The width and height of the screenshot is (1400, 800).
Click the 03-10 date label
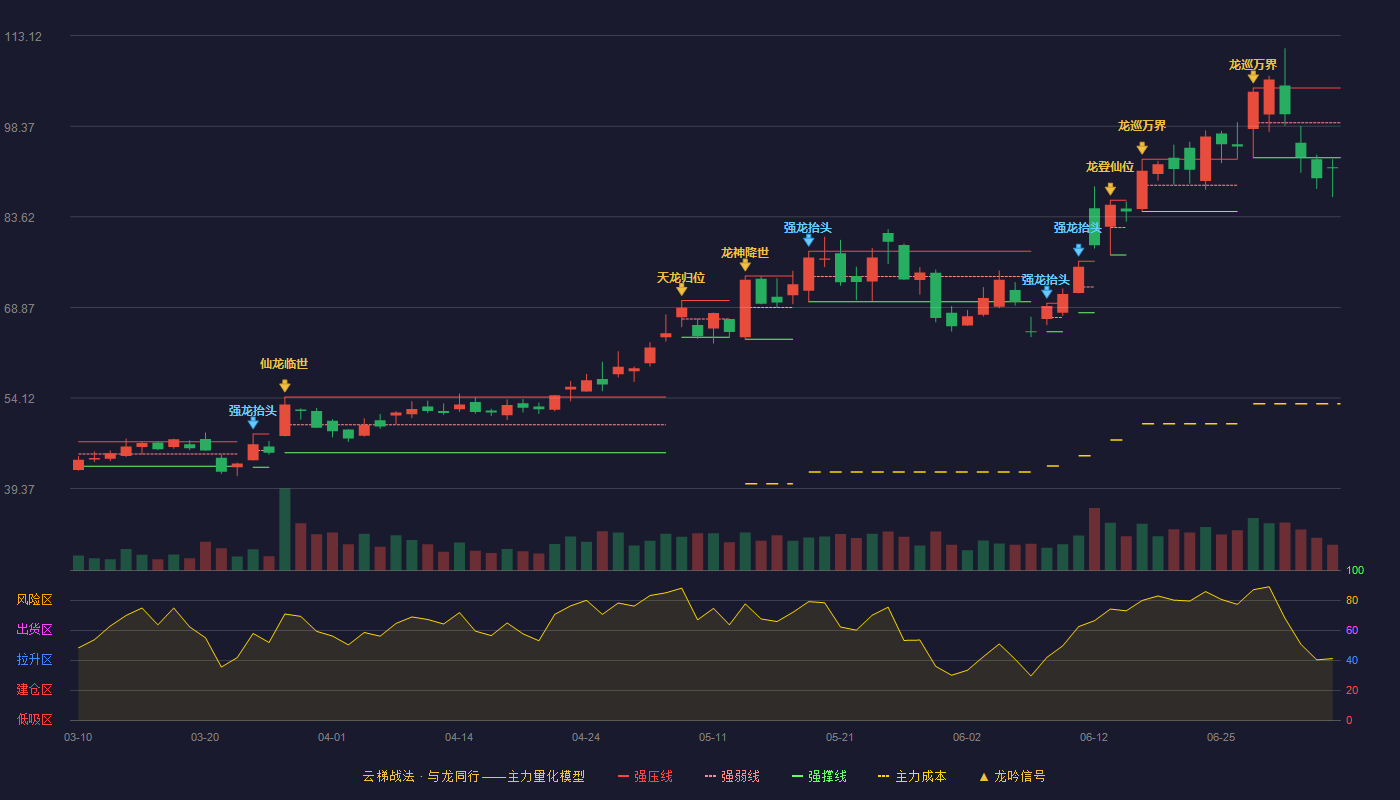tap(78, 737)
